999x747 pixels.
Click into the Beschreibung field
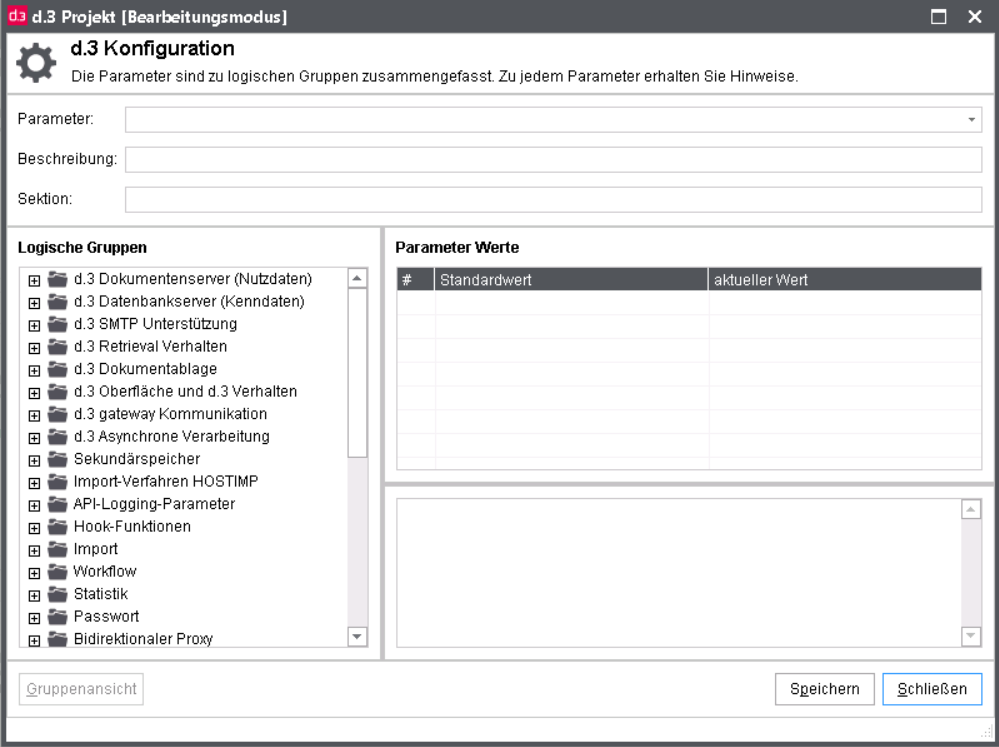(553, 159)
